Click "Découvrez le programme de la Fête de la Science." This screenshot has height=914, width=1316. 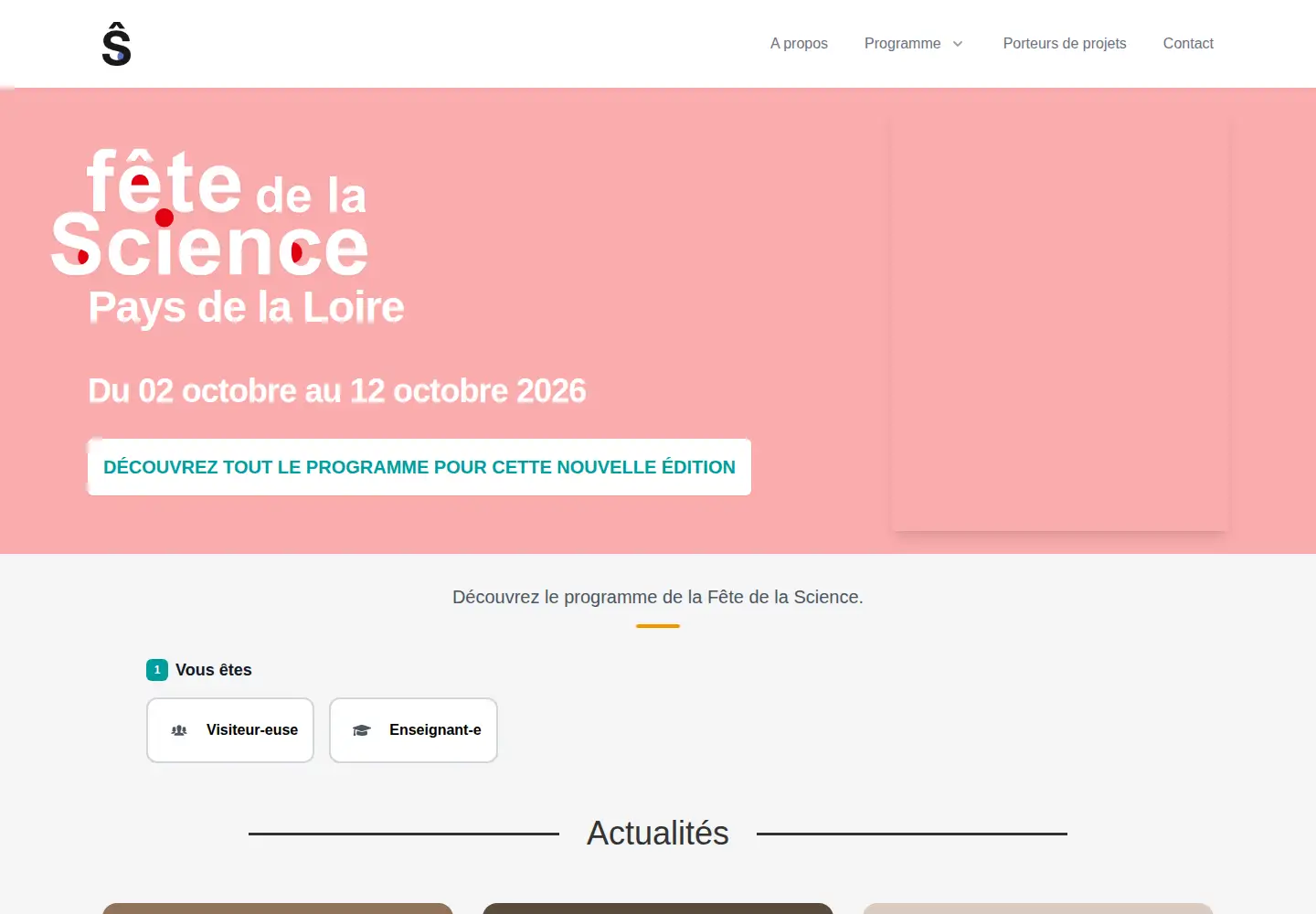[x=658, y=597]
